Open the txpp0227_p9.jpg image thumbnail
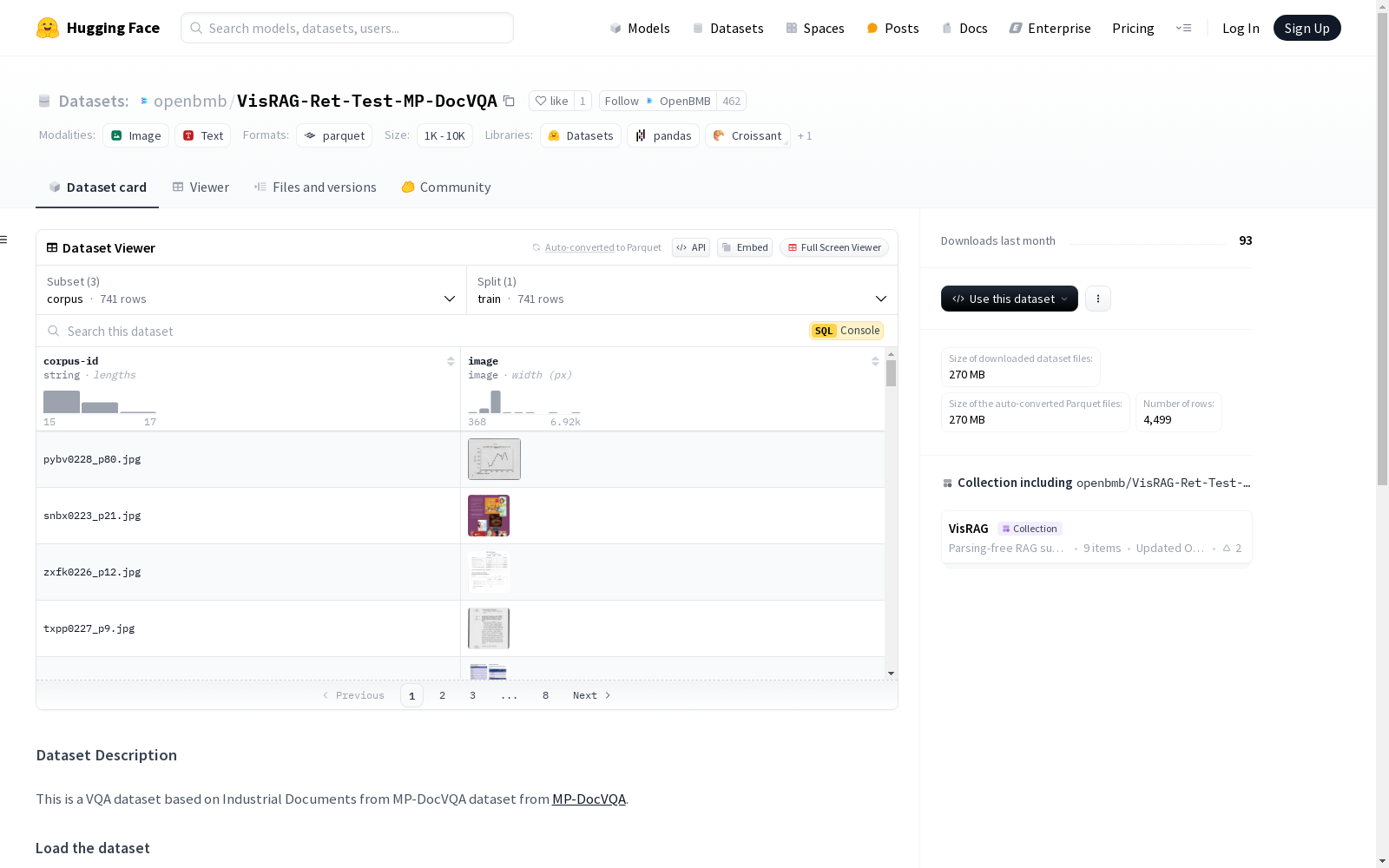The height and width of the screenshot is (868, 1389). tap(489, 628)
